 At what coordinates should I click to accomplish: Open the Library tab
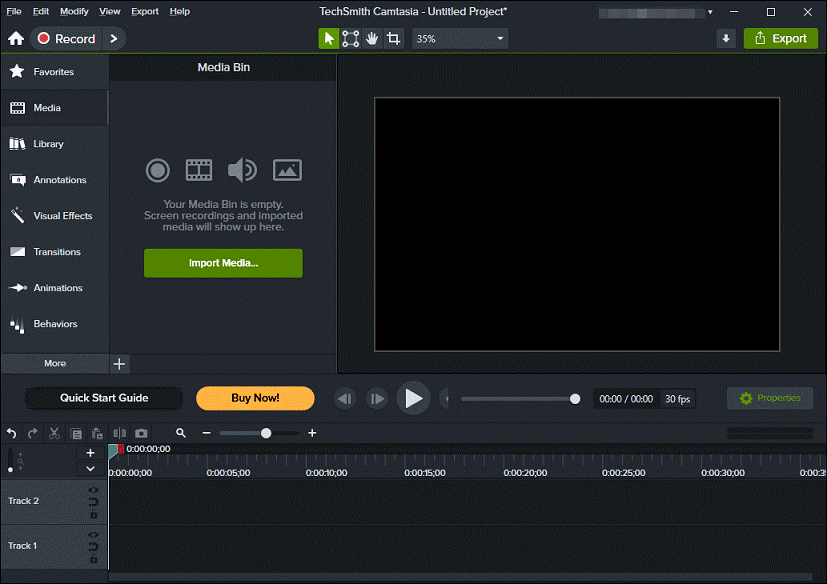tap(54, 143)
